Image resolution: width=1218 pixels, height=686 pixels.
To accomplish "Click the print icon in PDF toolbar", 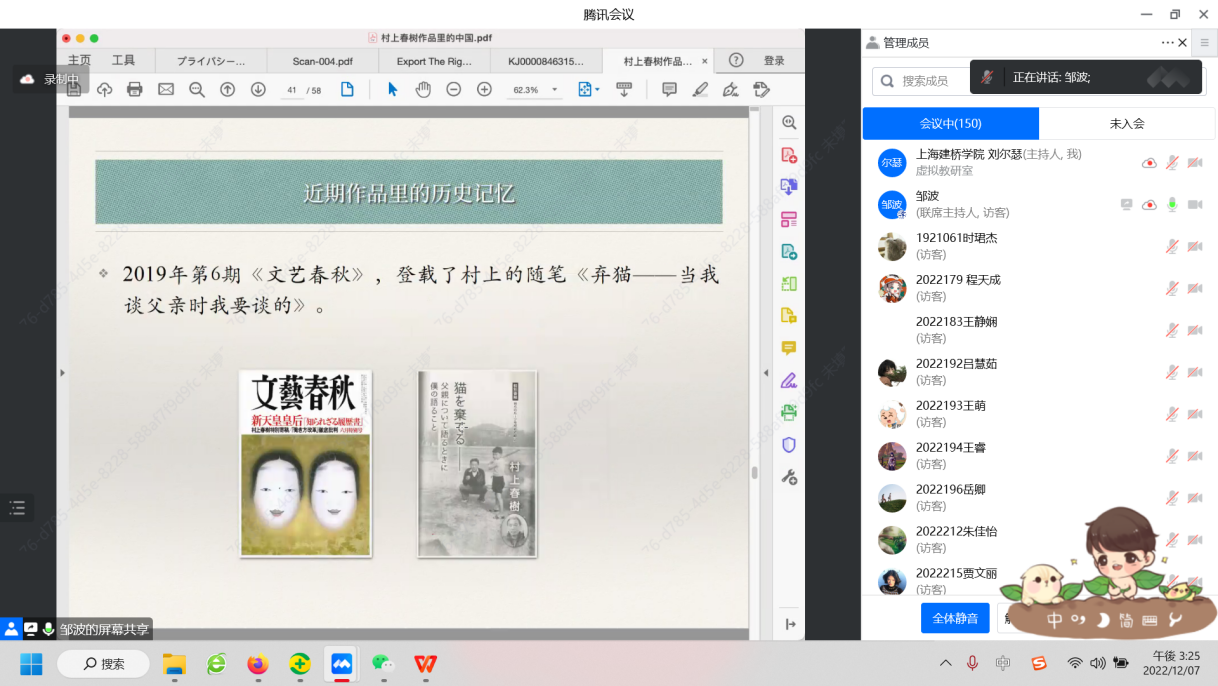I will [135, 90].
